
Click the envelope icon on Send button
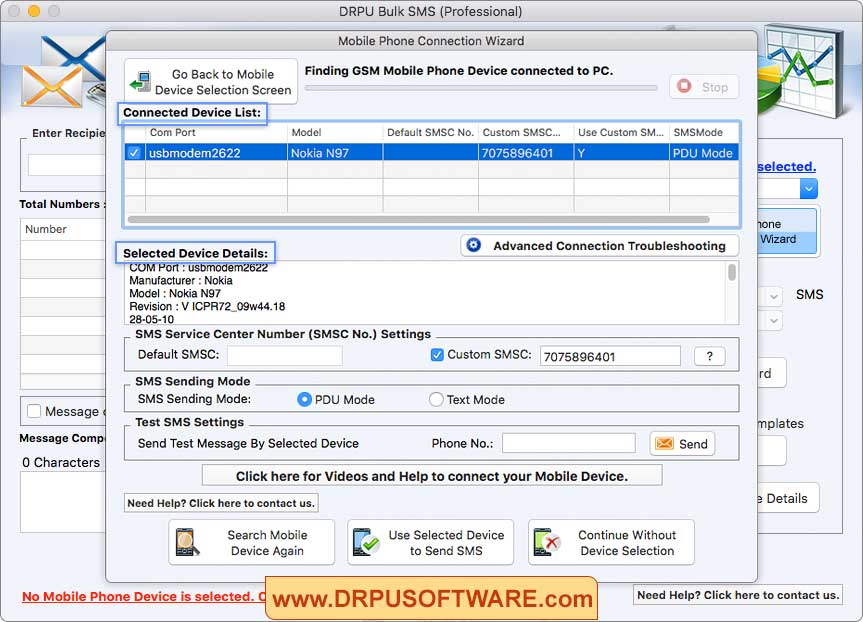pyautogui.click(x=664, y=444)
